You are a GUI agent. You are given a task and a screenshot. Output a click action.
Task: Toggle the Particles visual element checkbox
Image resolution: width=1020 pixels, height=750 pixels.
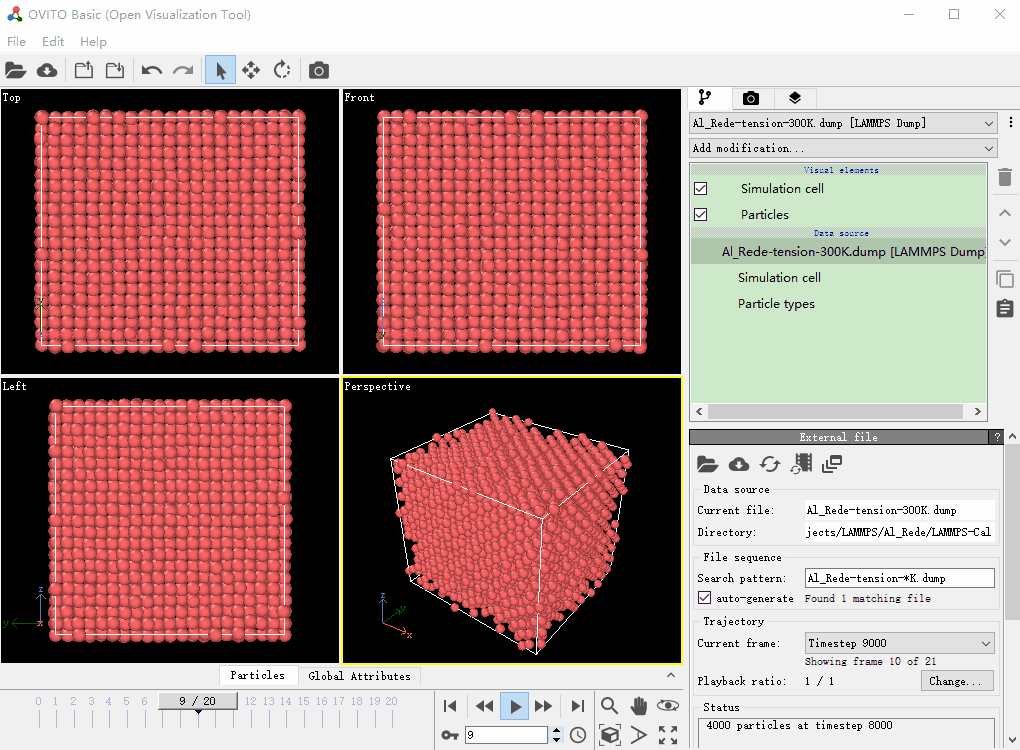point(701,214)
